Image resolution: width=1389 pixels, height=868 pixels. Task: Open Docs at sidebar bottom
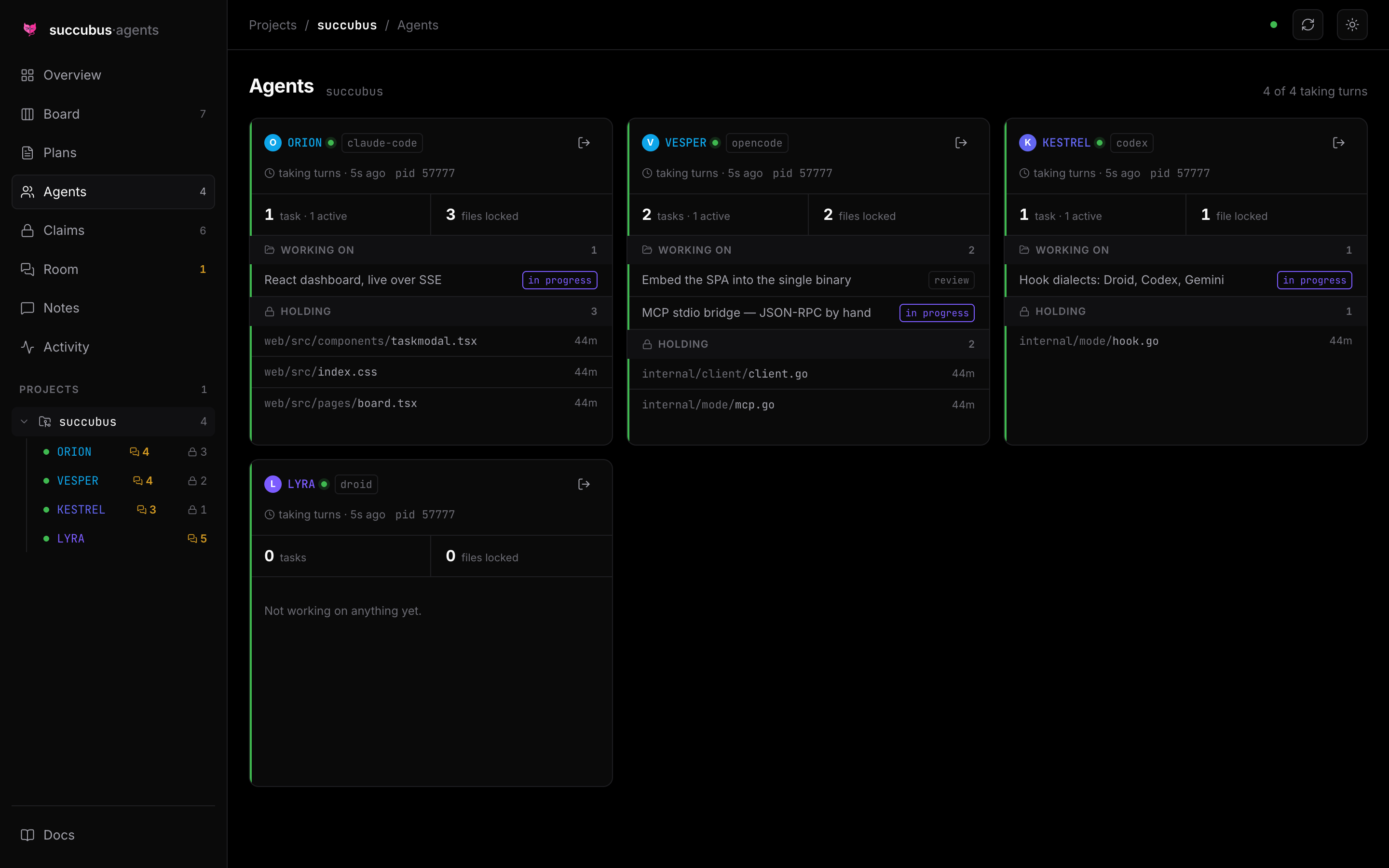[113, 835]
